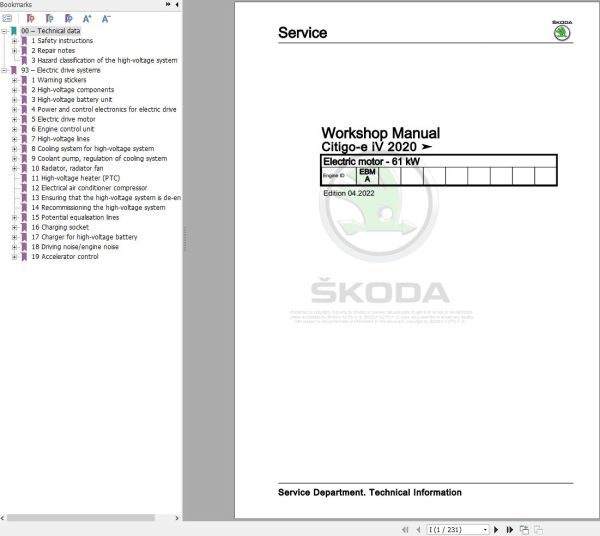Image resolution: width=600 pixels, height=536 pixels.
Task: Select the 1 Safety instructions bookmark text
Action: (x=62, y=41)
